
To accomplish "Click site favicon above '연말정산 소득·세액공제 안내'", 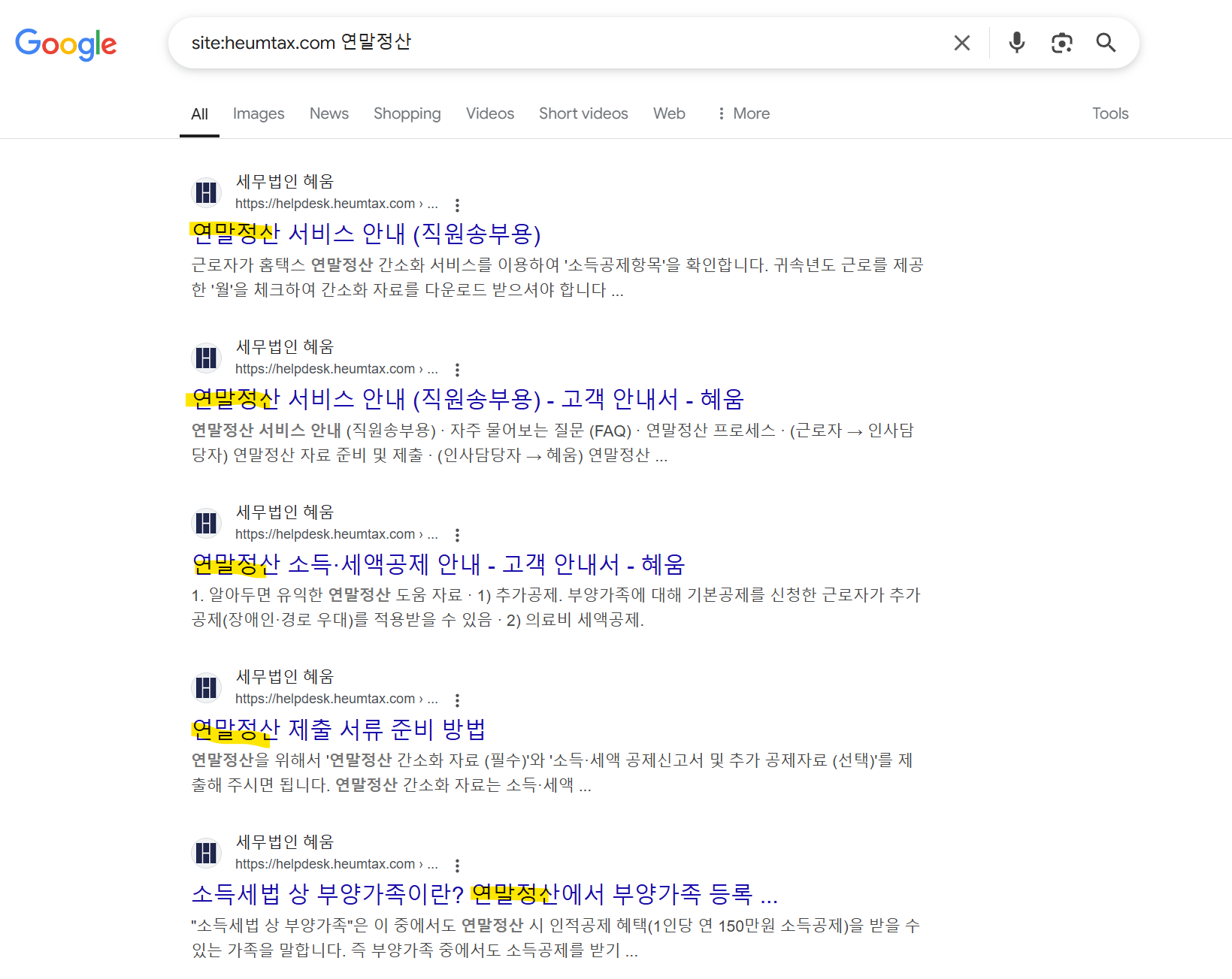I will point(206,523).
